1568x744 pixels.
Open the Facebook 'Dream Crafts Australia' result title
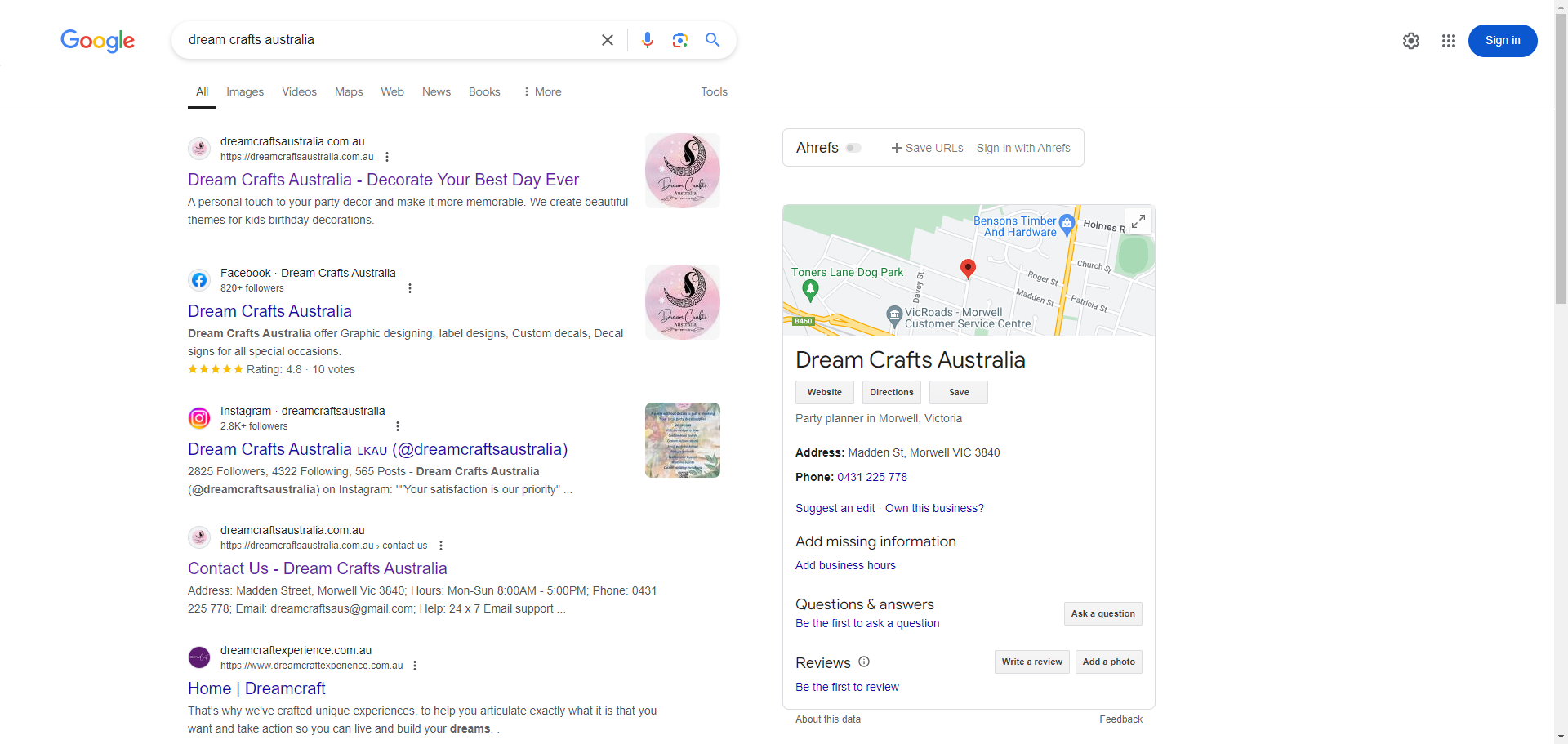pyautogui.click(x=269, y=311)
